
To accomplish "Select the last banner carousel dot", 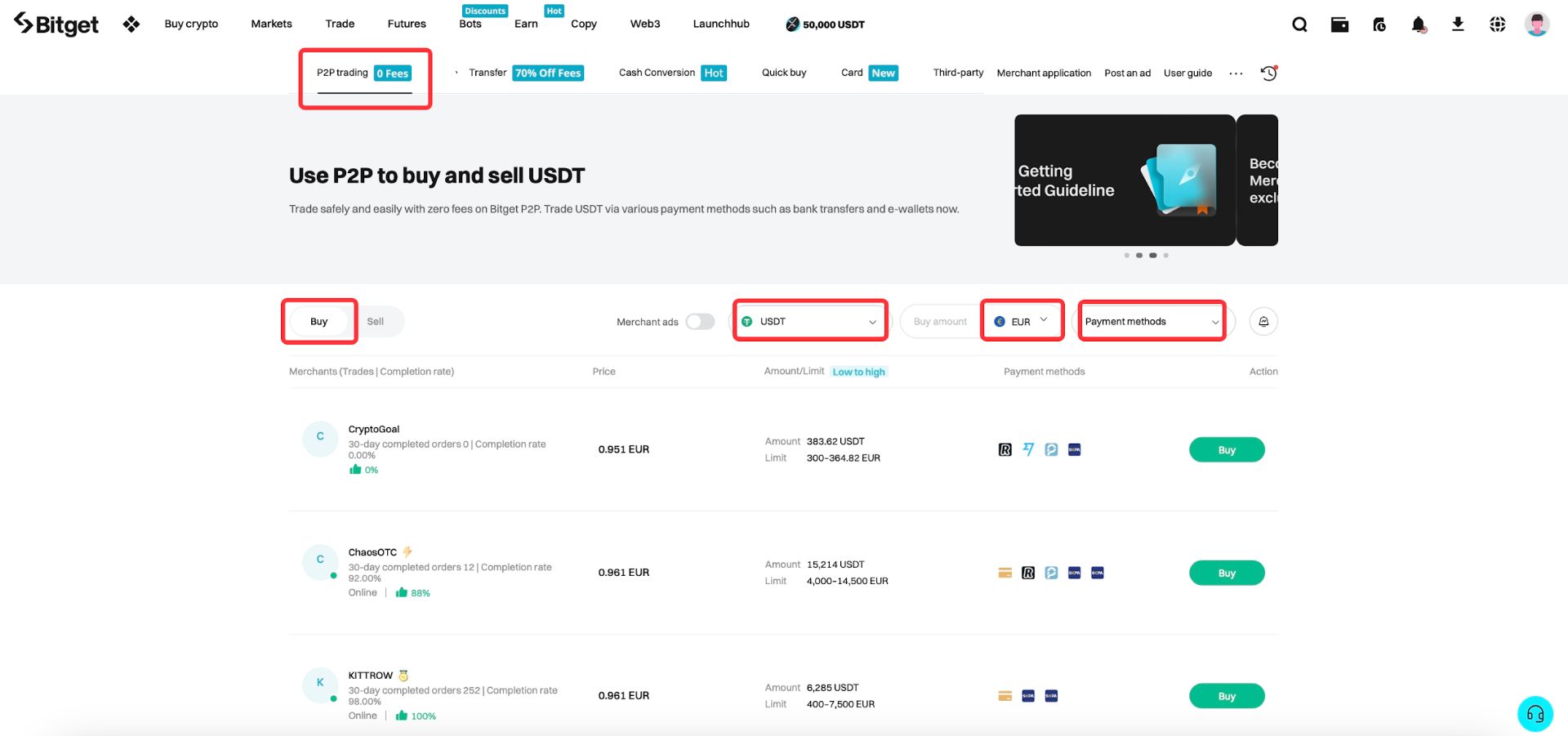I will coord(1166,256).
